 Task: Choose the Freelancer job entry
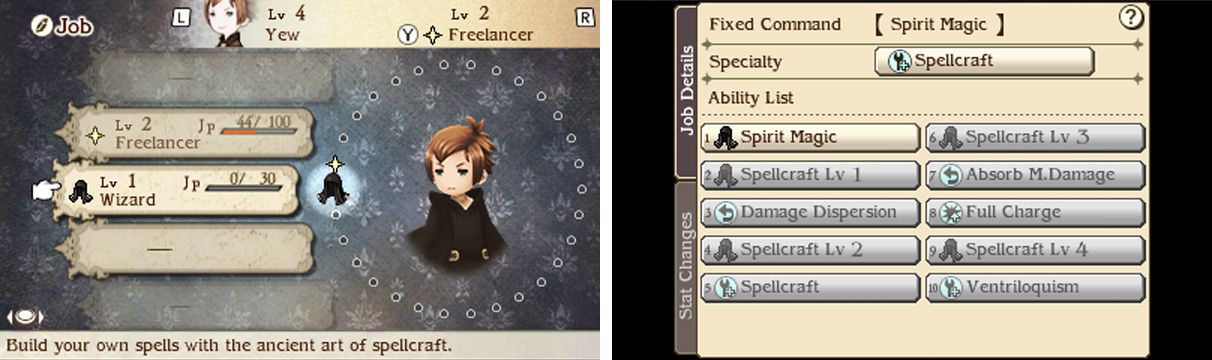[x=183, y=134]
